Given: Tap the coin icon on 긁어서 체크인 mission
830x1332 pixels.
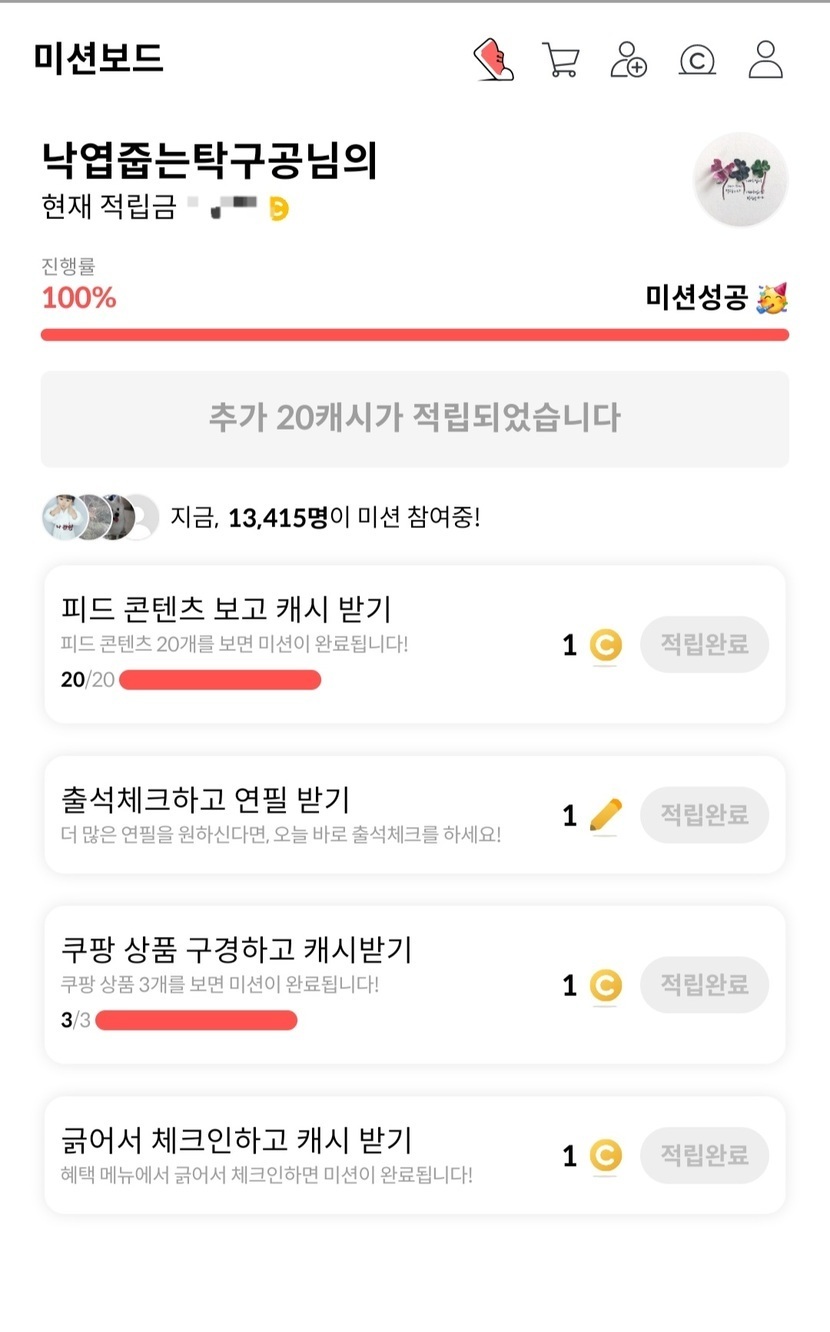Looking at the screenshot, I should pos(604,1157).
